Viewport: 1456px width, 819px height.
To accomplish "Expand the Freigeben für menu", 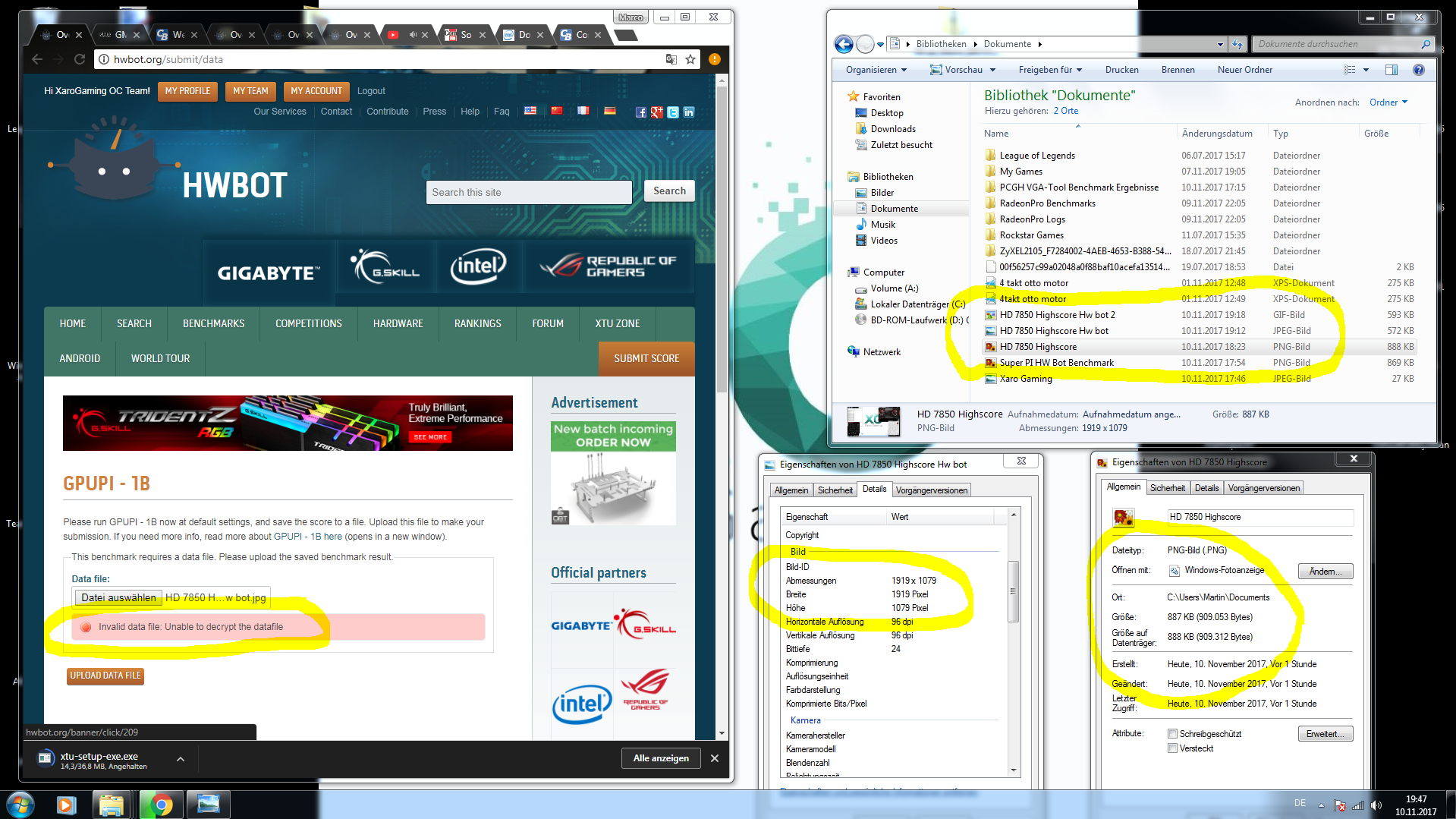I will (x=1050, y=70).
